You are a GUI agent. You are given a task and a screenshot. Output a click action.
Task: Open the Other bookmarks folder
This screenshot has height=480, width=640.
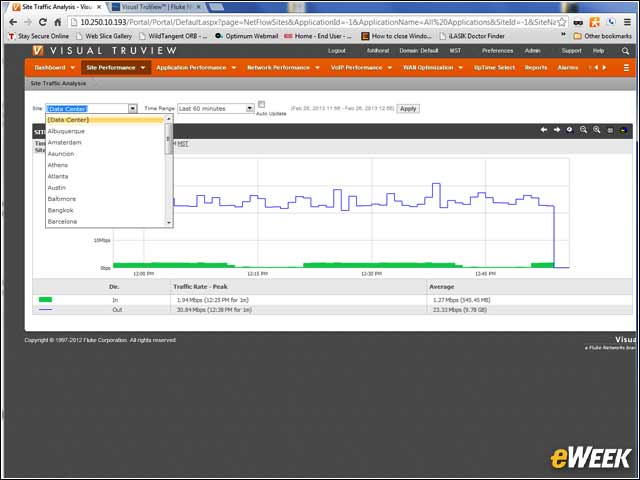[603, 36]
